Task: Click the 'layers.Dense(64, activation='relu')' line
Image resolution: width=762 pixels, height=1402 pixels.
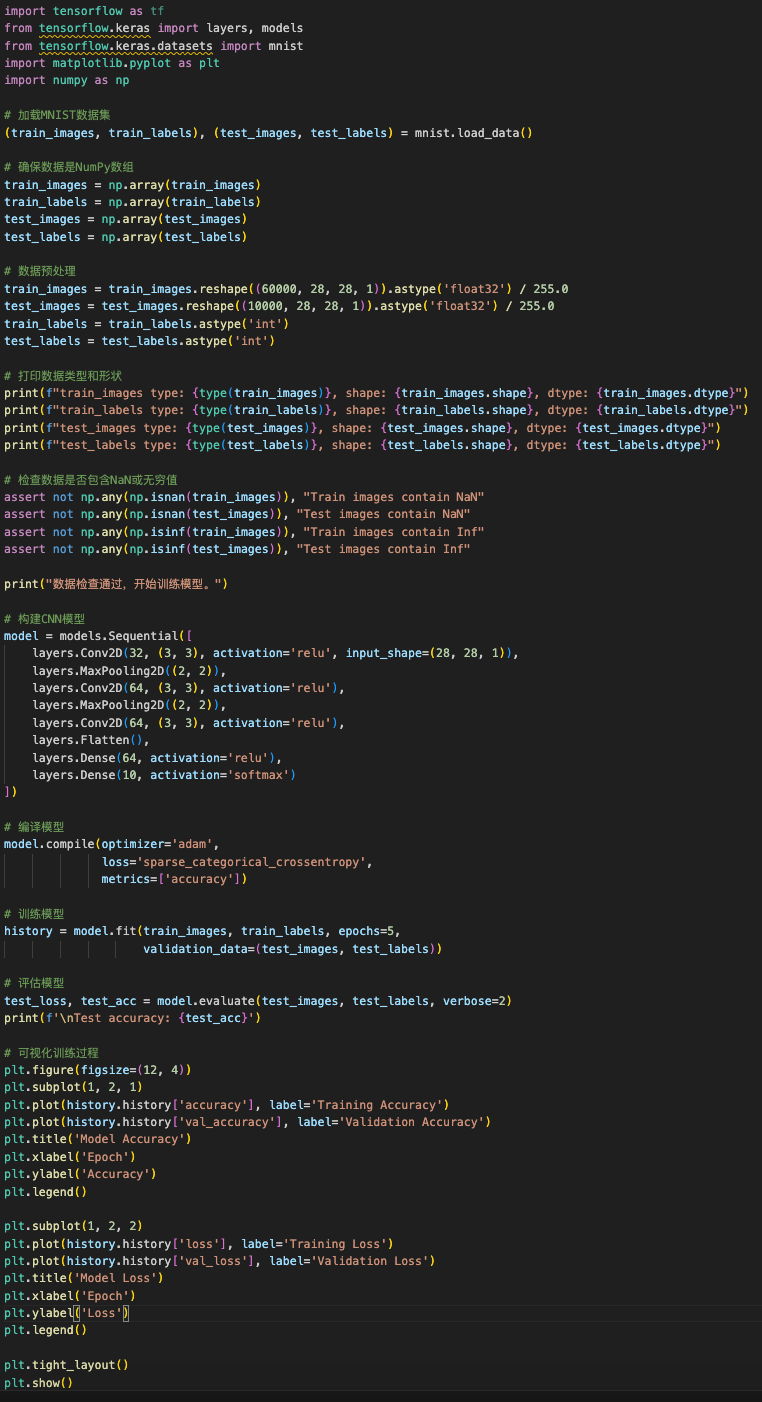Action: point(157,758)
